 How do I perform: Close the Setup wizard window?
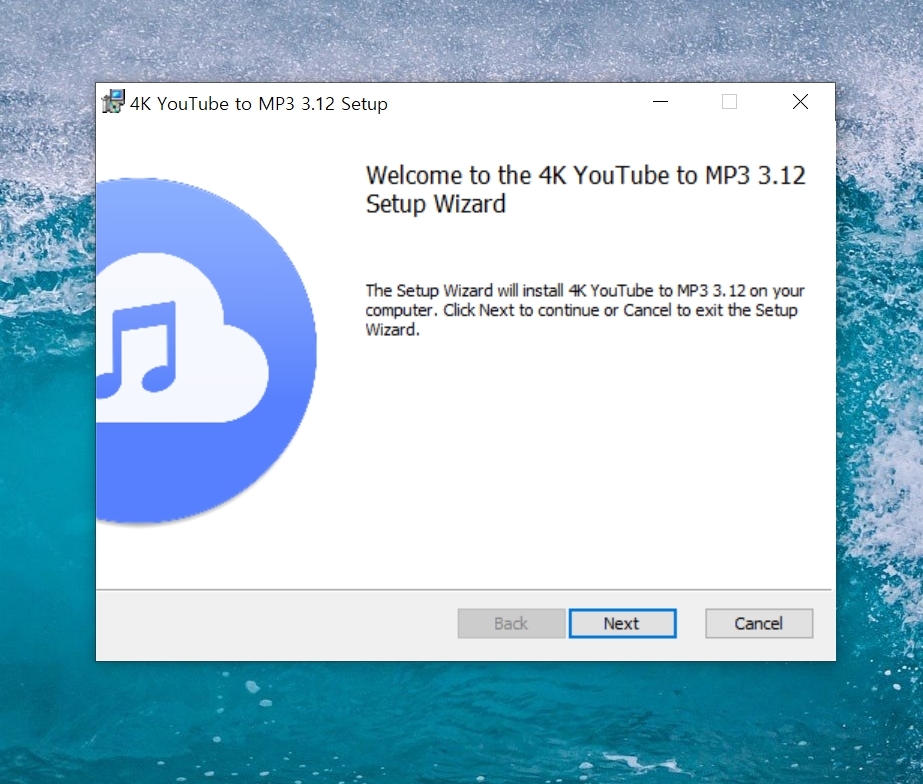click(x=800, y=102)
